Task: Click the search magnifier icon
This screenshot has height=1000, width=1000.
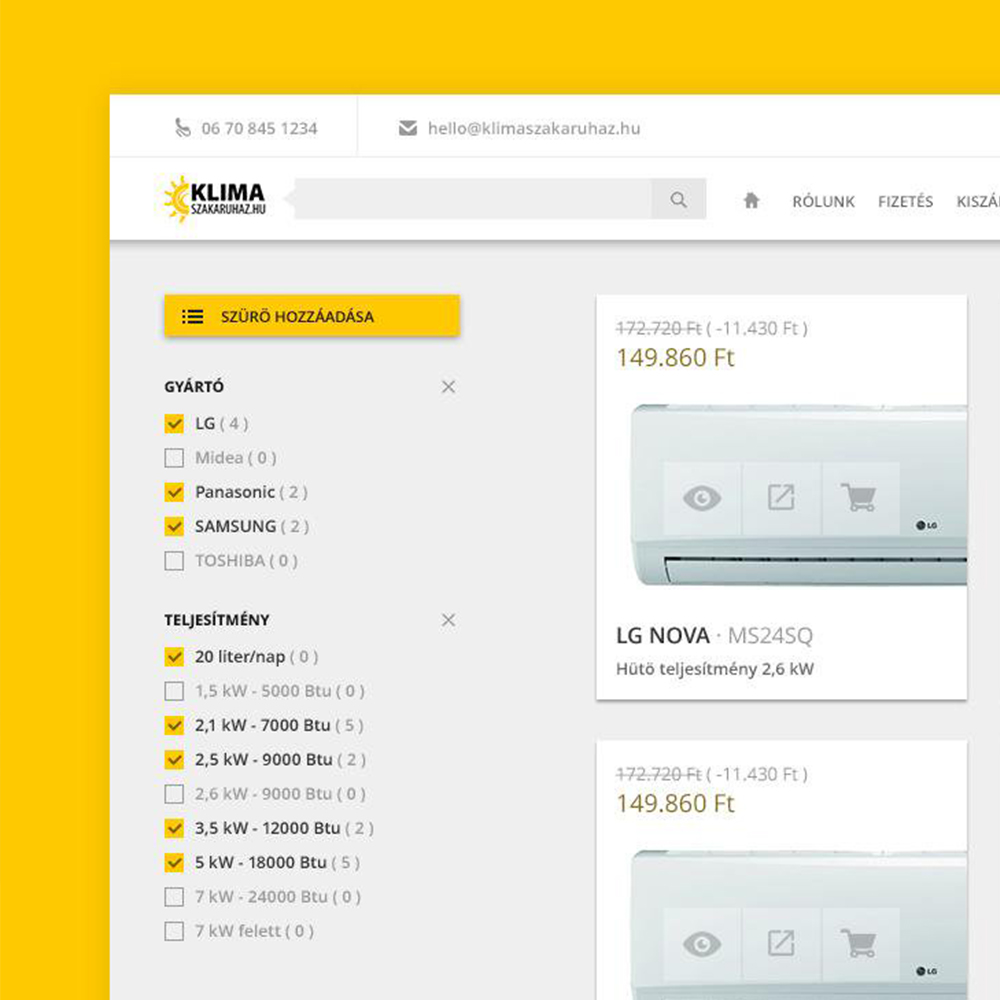Action: pyautogui.click(x=679, y=200)
